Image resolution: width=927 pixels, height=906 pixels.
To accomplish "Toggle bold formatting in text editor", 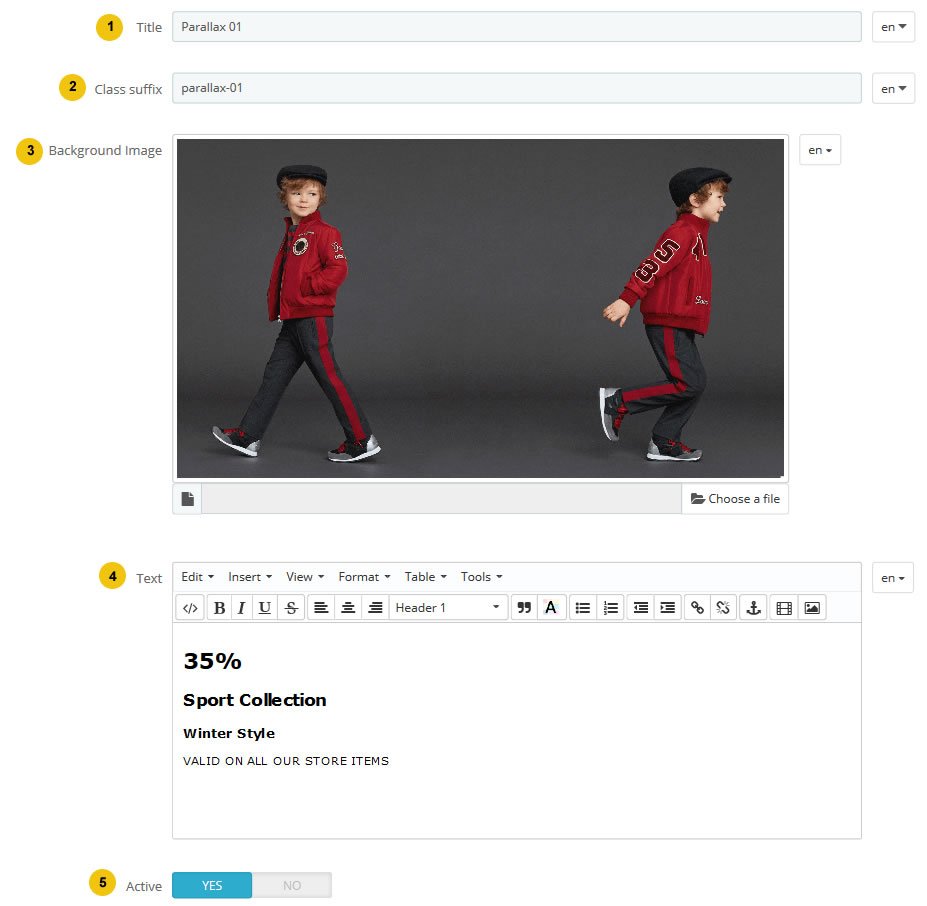I will (219, 608).
